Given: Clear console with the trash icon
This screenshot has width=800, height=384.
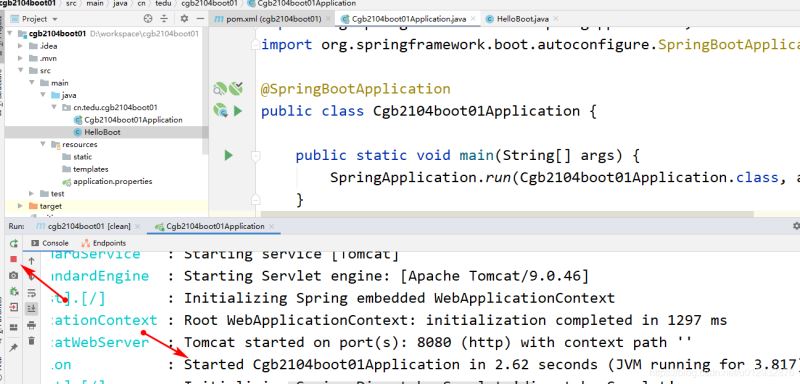Looking at the screenshot, I should coord(32,340).
